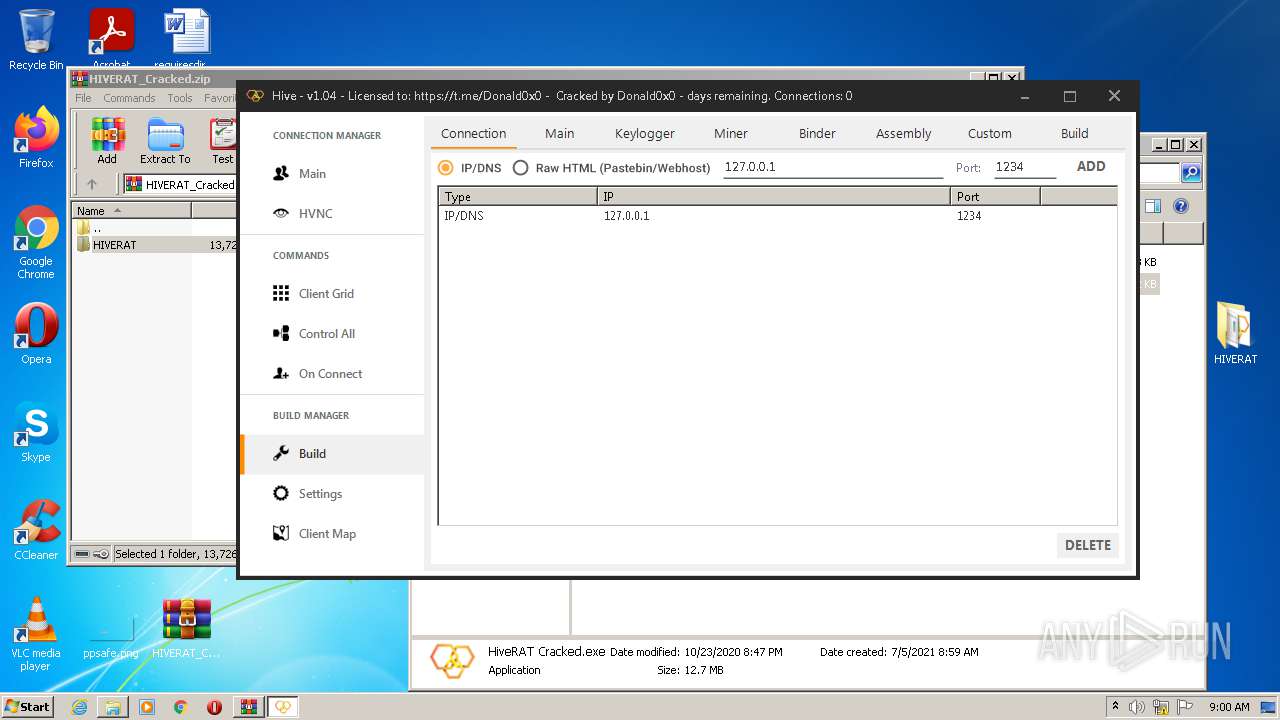The height and width of the screenshot is (720, 1280).
Task: Open Internet Explorer from taskbar
Action: [79, 707]
